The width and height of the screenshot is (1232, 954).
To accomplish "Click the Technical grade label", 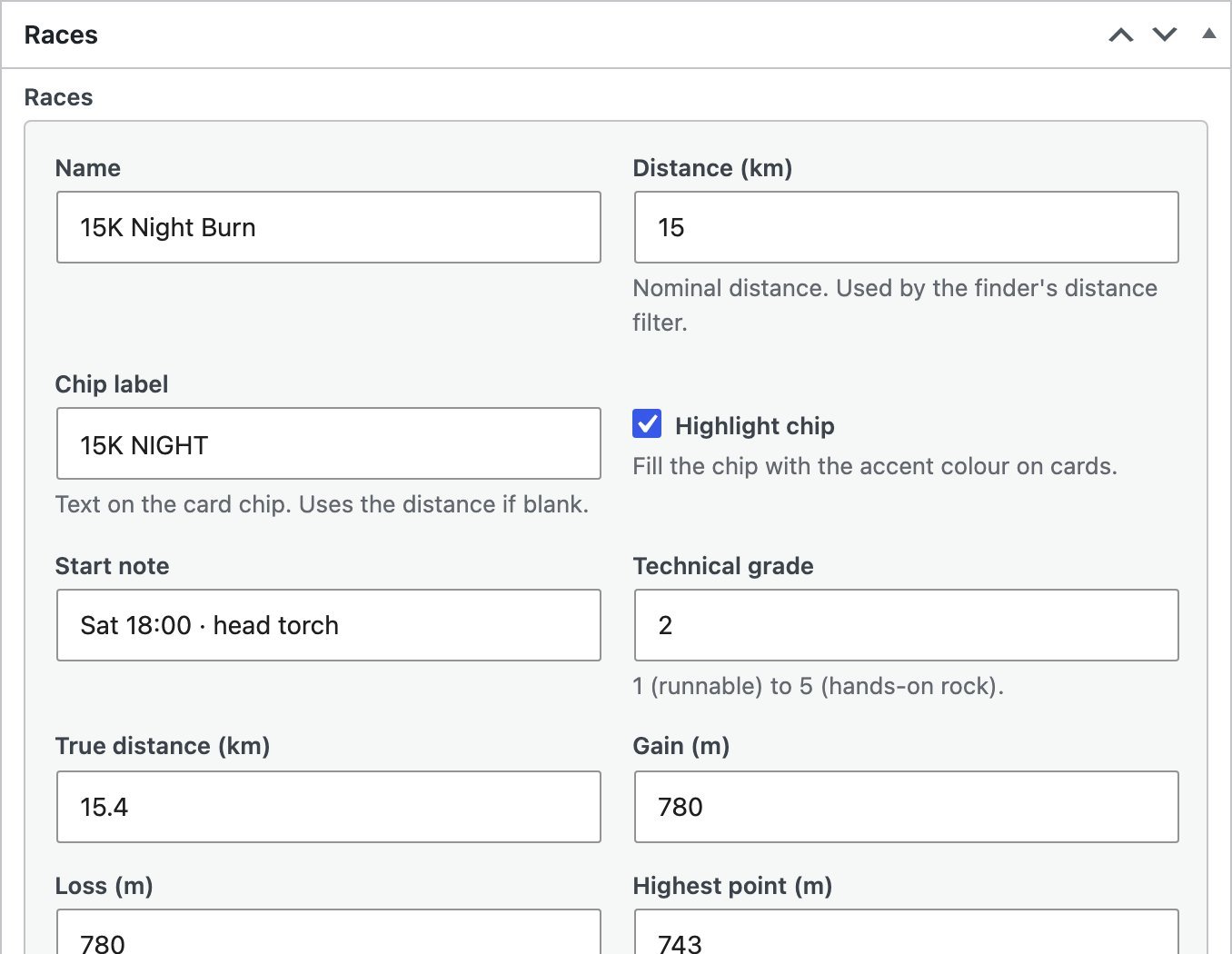I will click(x=723, y=566).
